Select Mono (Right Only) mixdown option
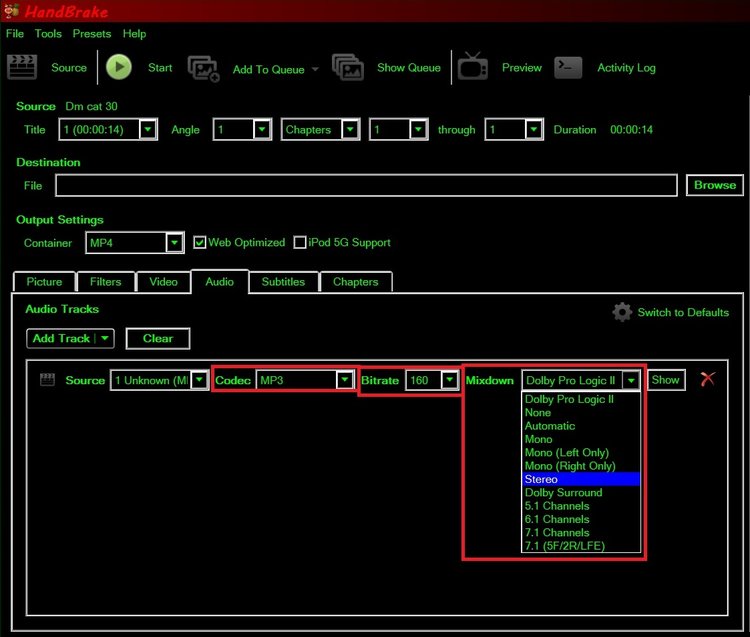 click(x=581, y=466)
